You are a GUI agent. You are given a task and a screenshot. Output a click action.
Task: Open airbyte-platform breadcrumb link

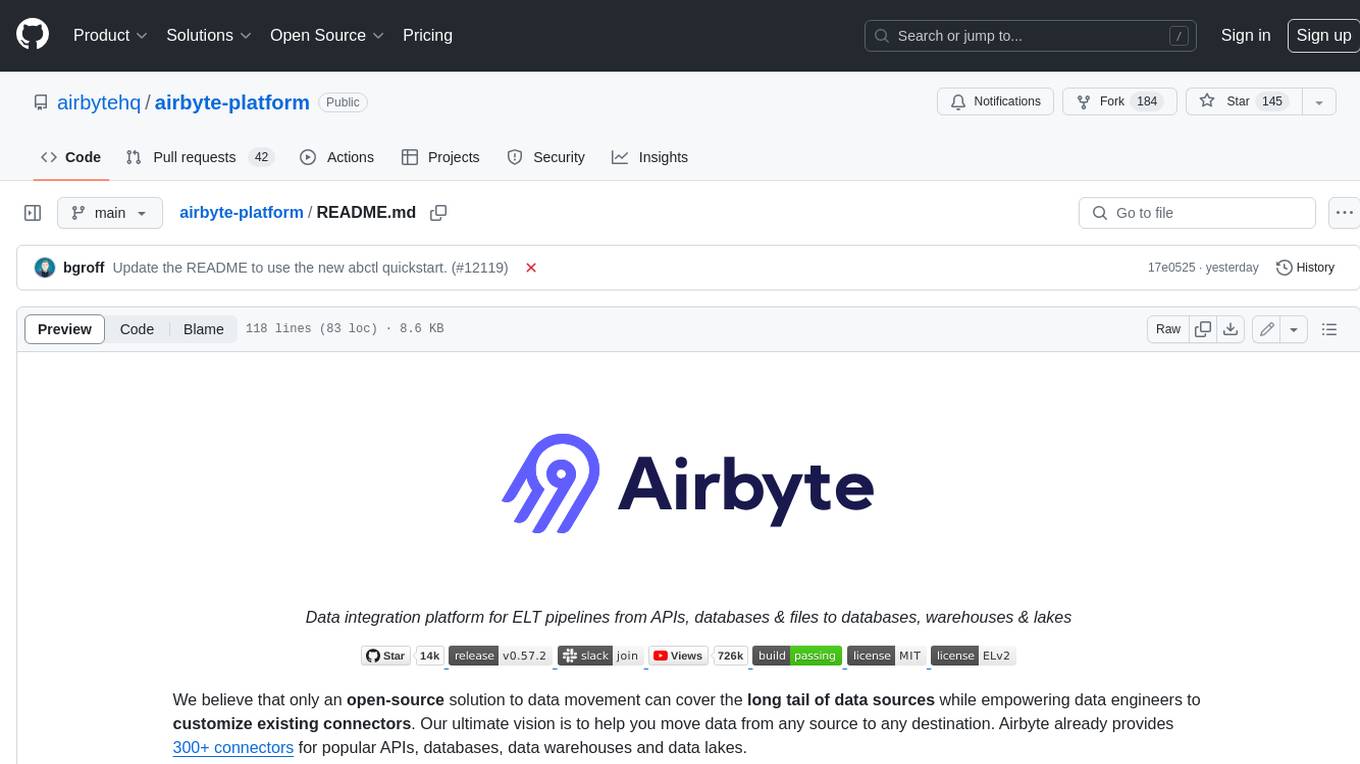click(241, 213)
